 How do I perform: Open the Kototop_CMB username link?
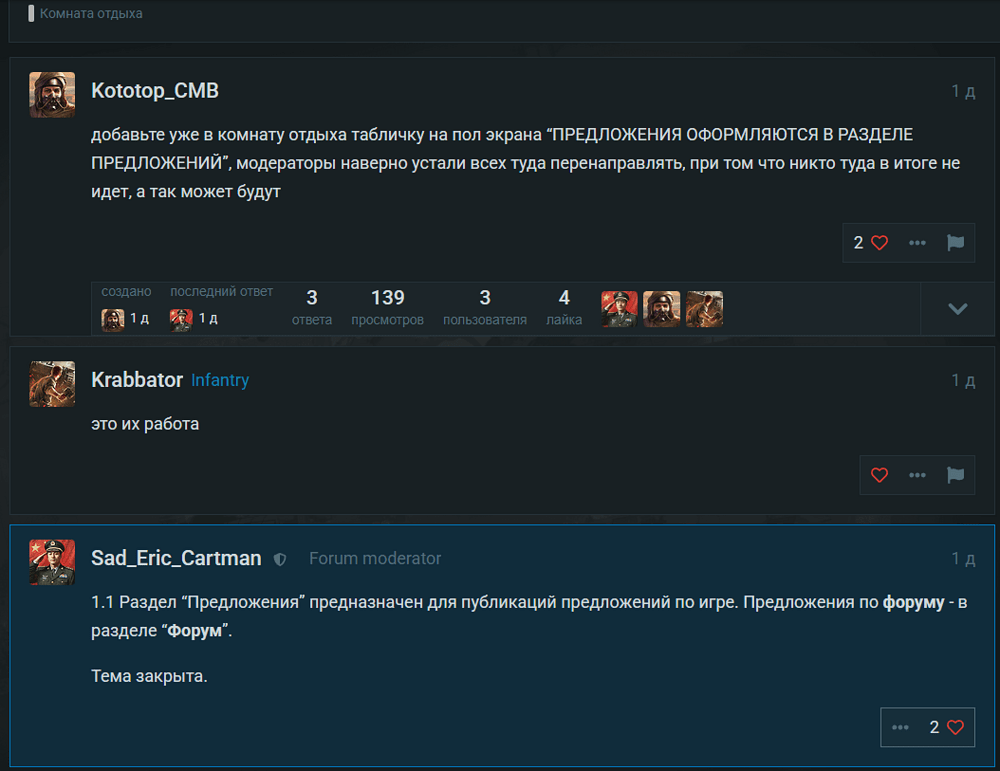[155, 91]
